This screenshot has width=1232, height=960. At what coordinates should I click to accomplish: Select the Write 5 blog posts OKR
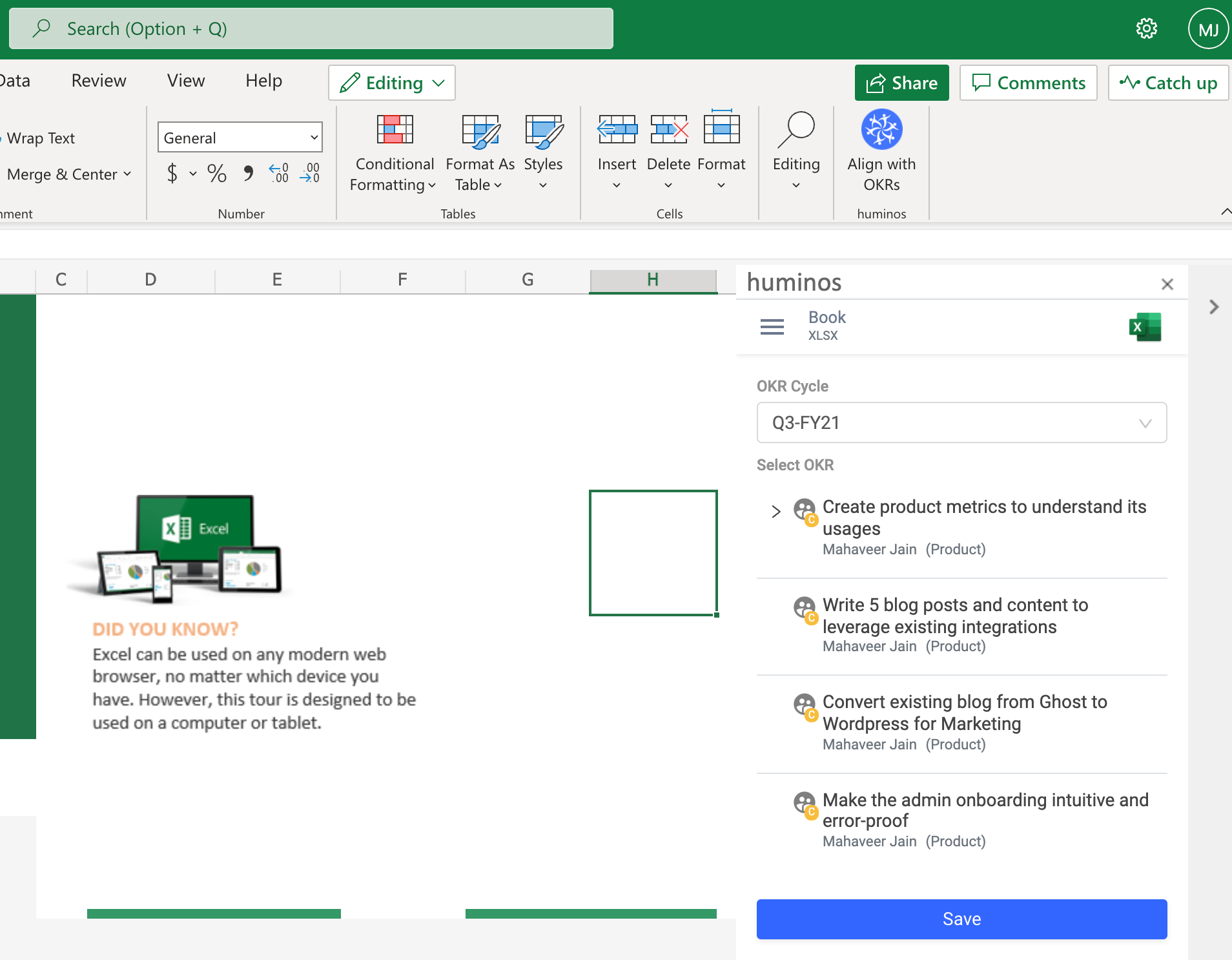tap(961, 626)
